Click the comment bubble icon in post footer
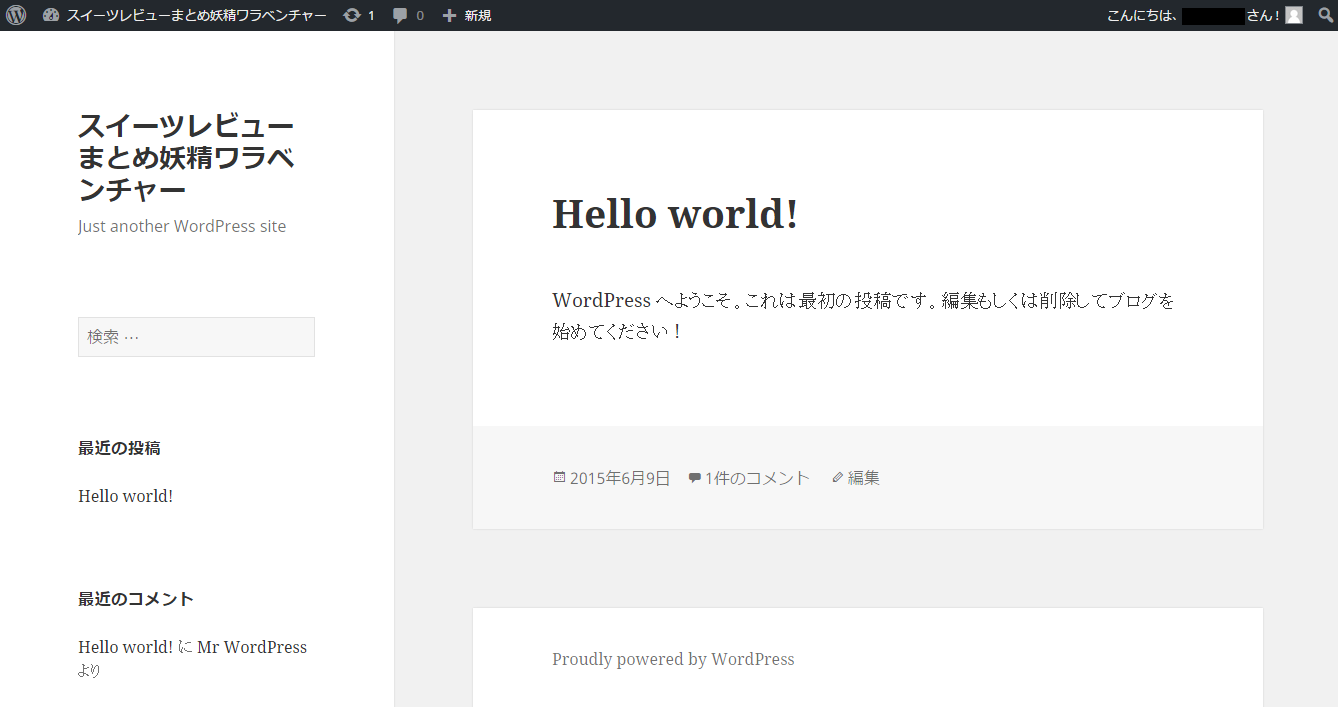The height and width of the screenshot is (707, 1338). click(694, 478)
